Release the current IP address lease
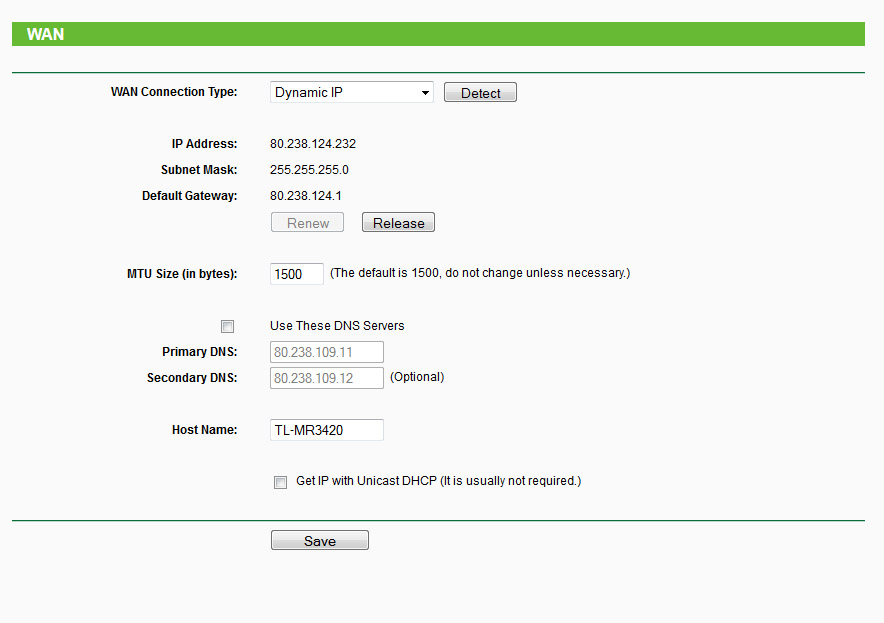The width and height of the screenshot is (884, 623). point(398,223)
